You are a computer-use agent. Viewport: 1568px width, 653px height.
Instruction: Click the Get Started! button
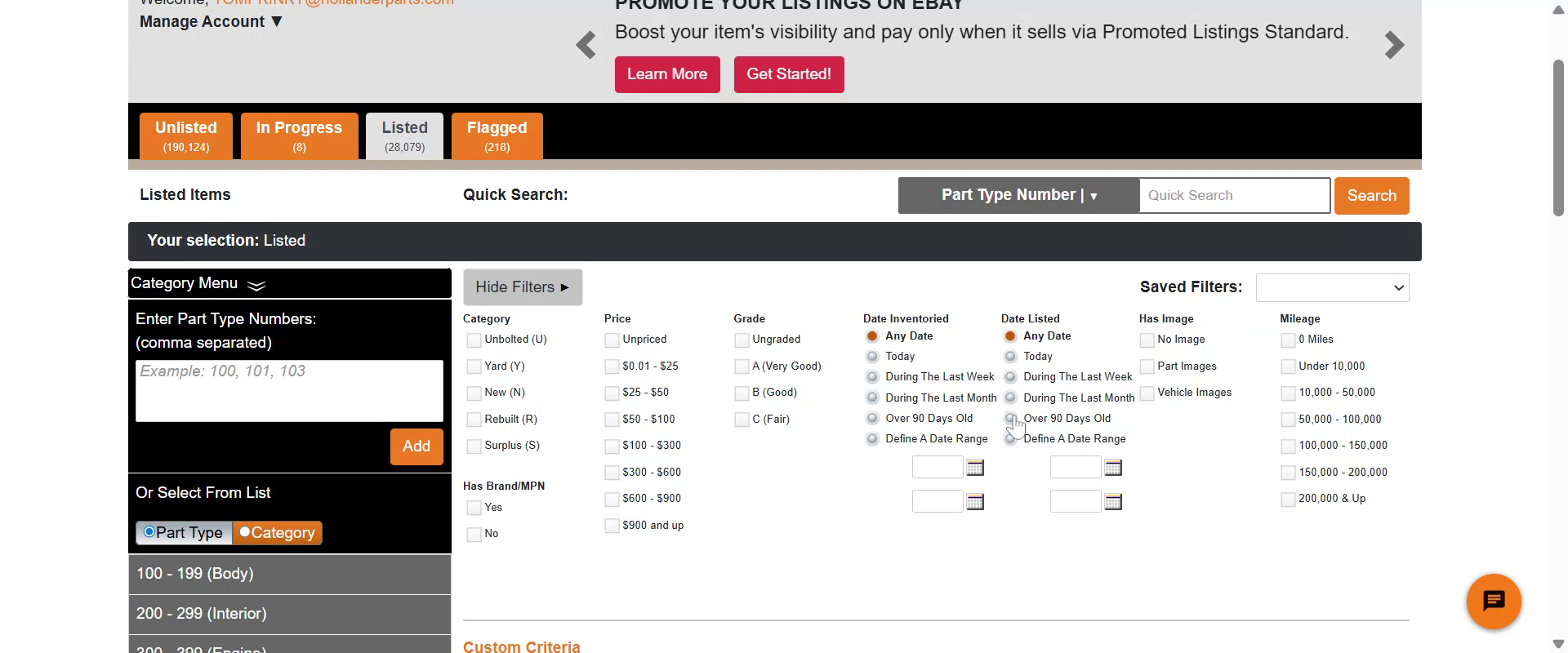[788, 74]
